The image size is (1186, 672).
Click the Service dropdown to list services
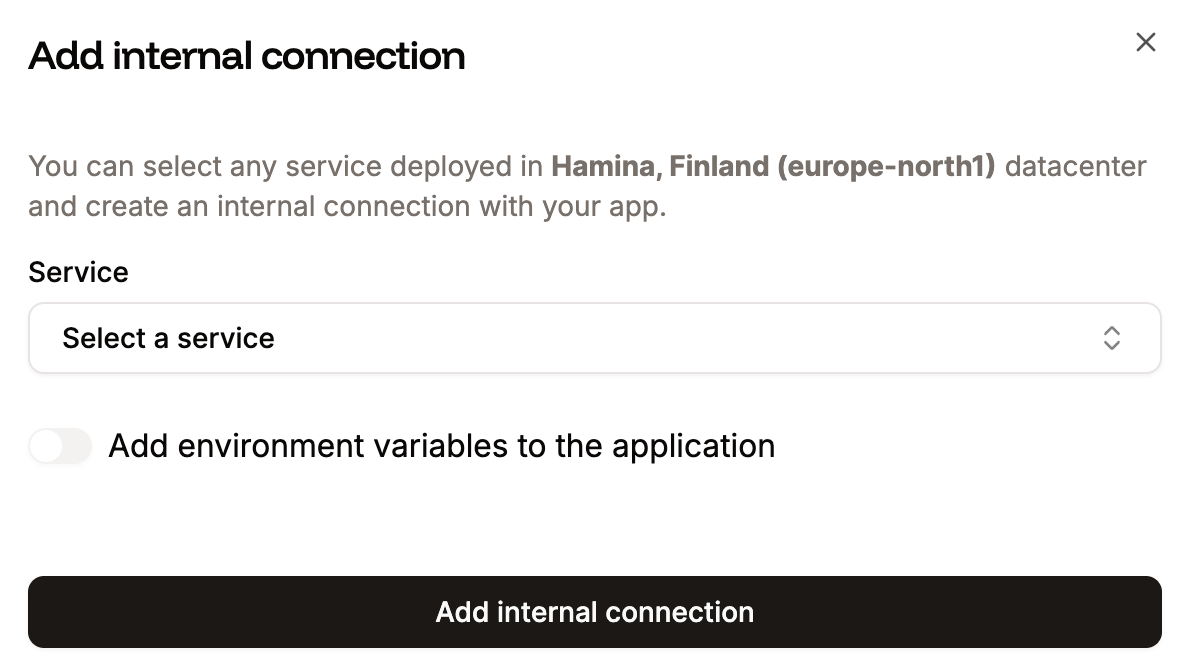(x=595, y=338)
